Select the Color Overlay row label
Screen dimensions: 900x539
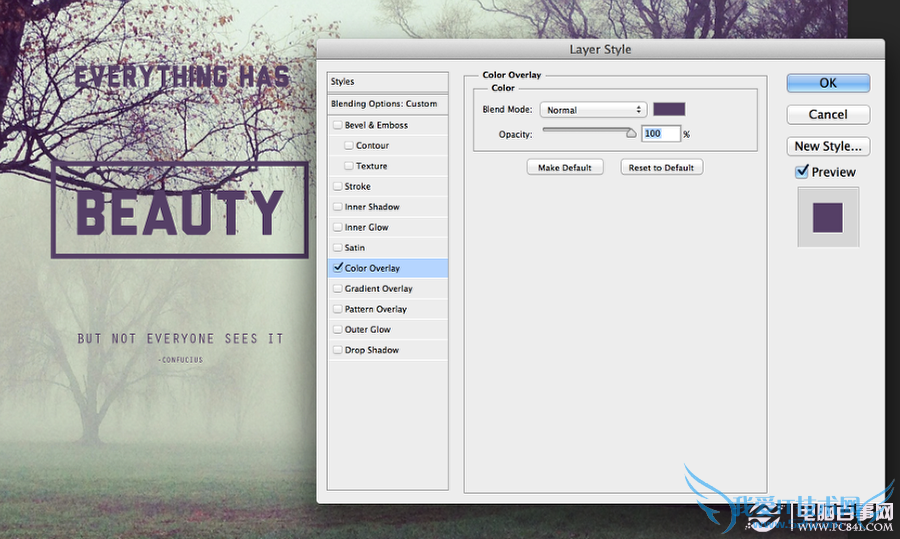point(372,268)
